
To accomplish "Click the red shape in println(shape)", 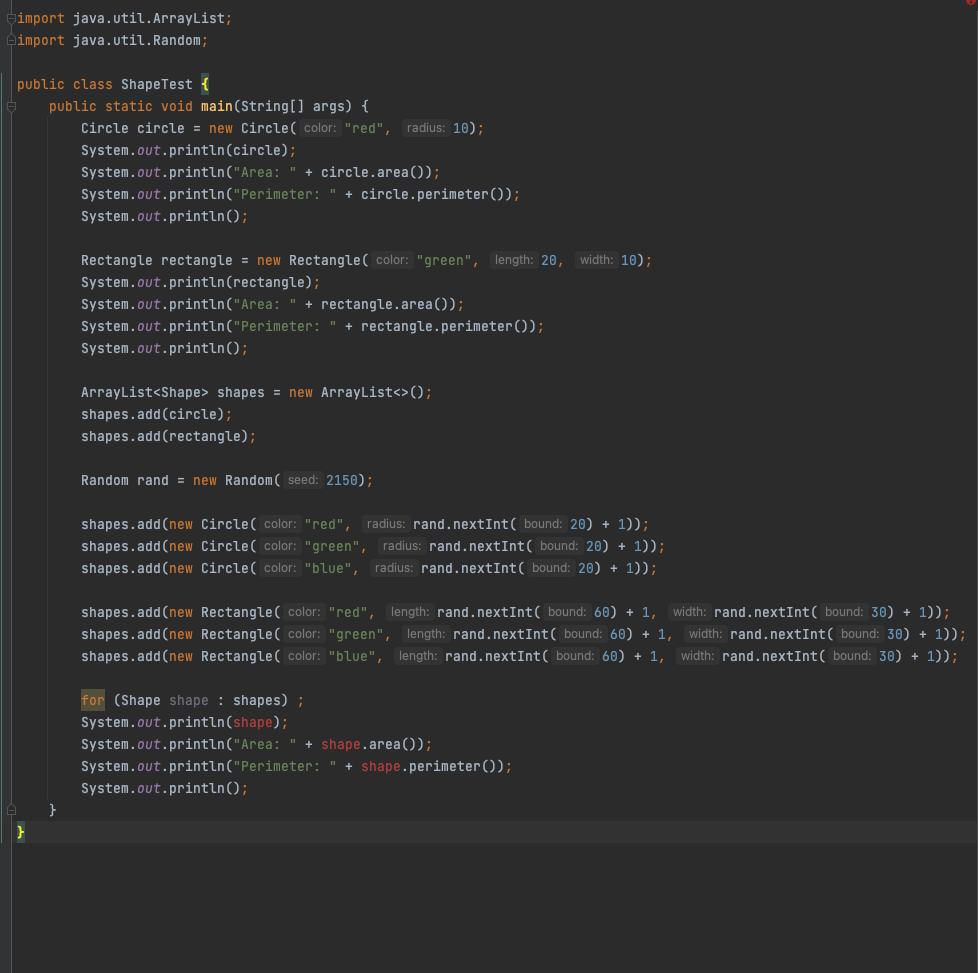I will coord(253,722).
